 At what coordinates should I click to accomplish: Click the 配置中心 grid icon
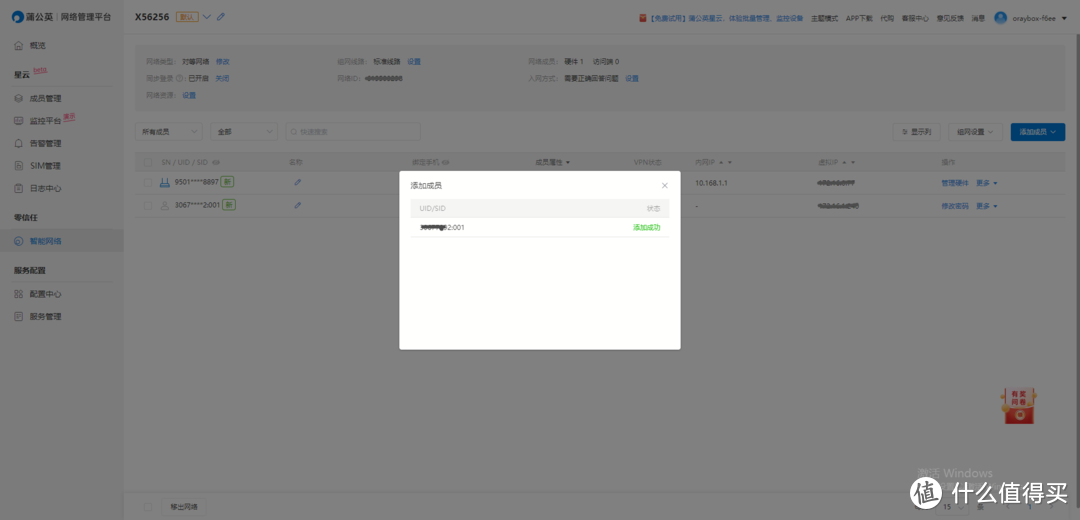[19, 294]
